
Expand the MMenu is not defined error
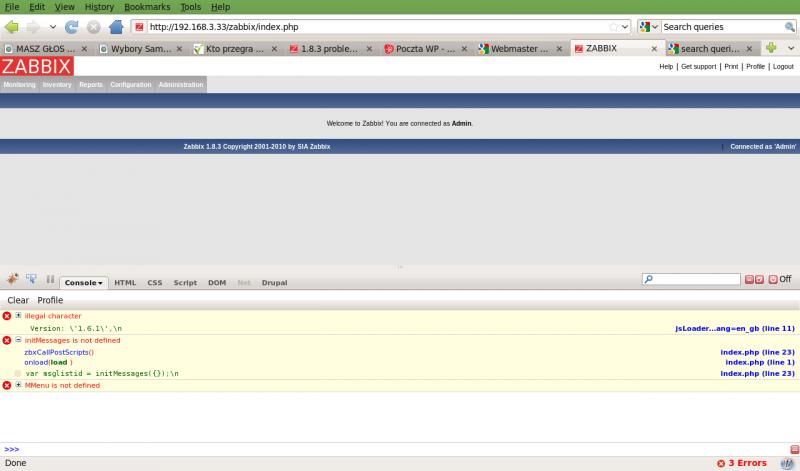pyautogui.click(x=18, y=385)
